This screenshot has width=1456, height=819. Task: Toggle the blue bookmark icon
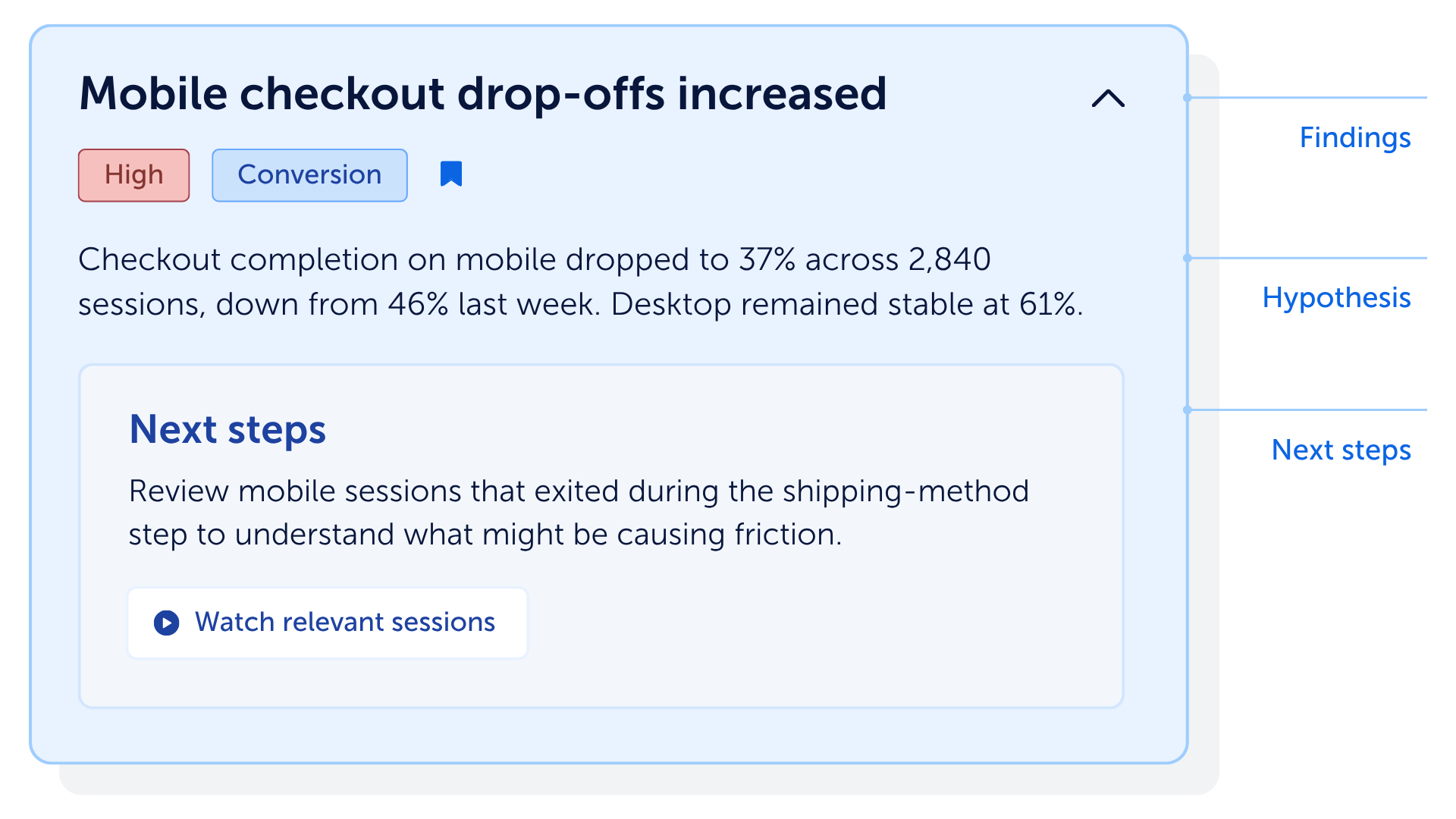point(451,174)
